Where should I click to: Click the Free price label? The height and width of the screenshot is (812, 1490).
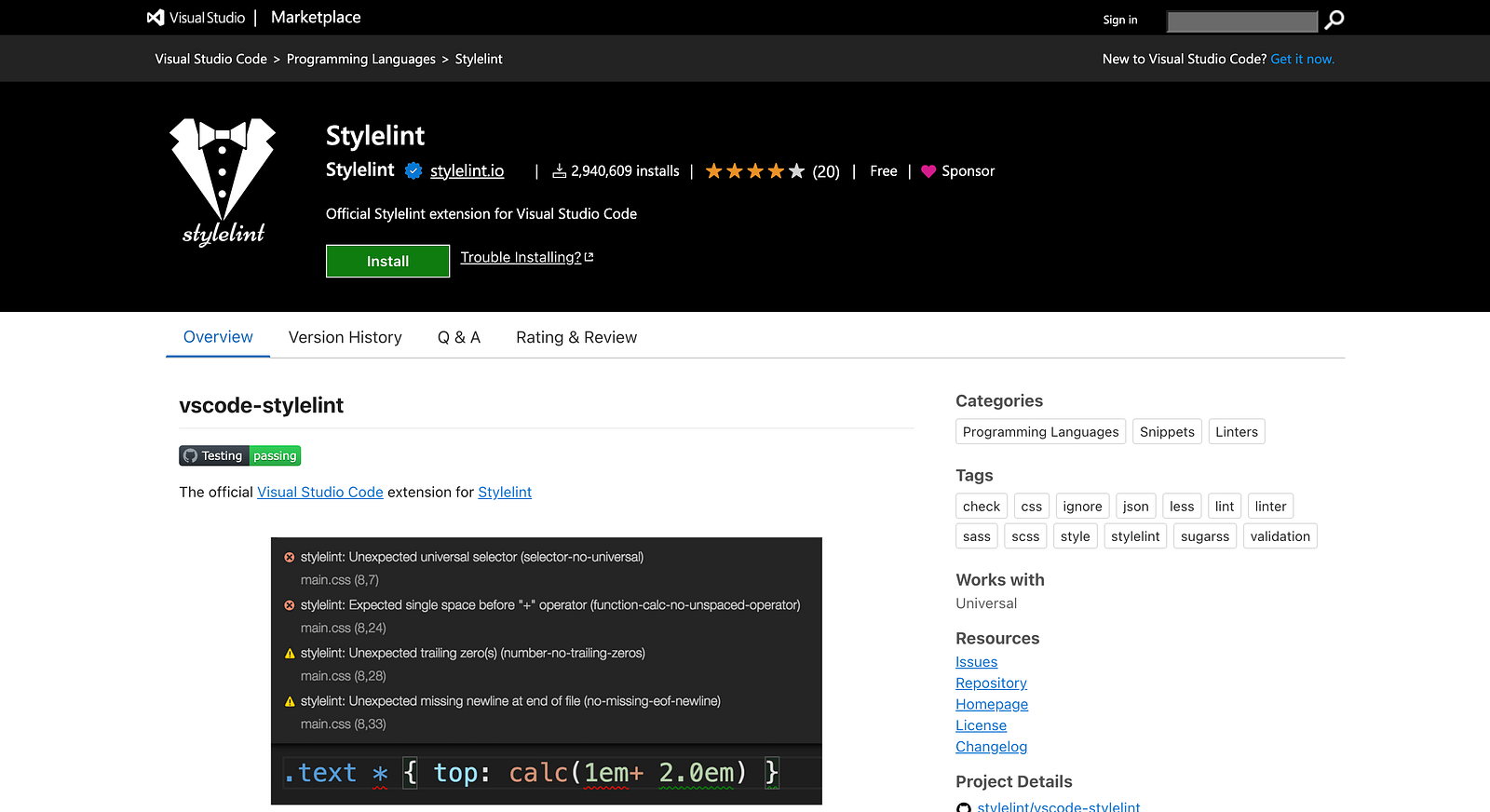884,171
